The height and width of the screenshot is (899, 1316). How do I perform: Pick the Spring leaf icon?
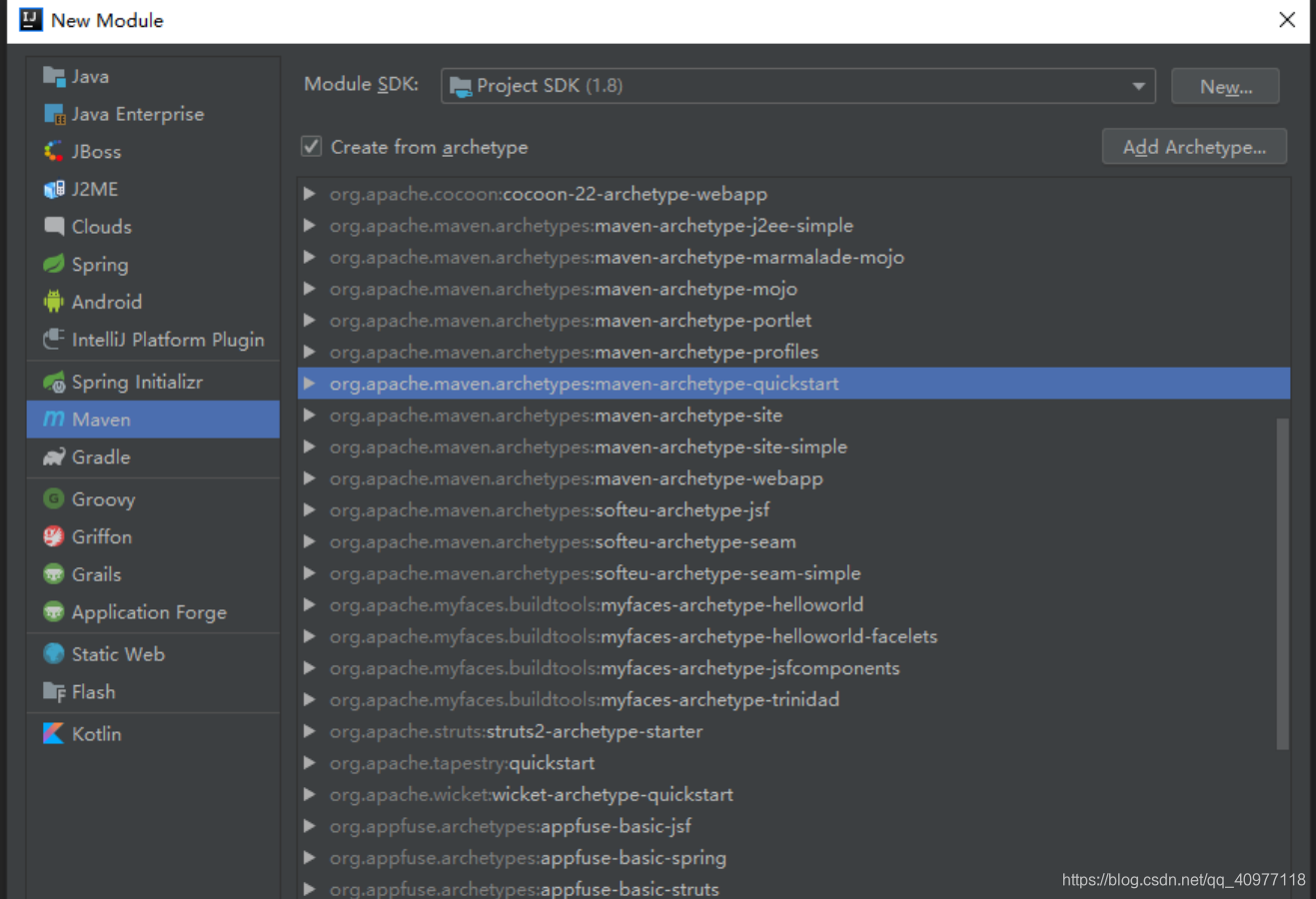tap(54, 264)
